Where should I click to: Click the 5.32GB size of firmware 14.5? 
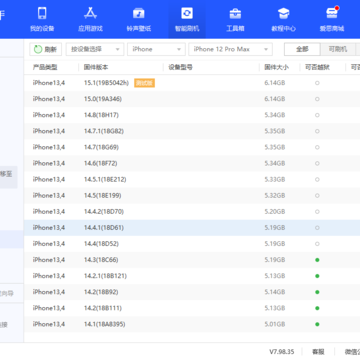(x=275, y=195)
